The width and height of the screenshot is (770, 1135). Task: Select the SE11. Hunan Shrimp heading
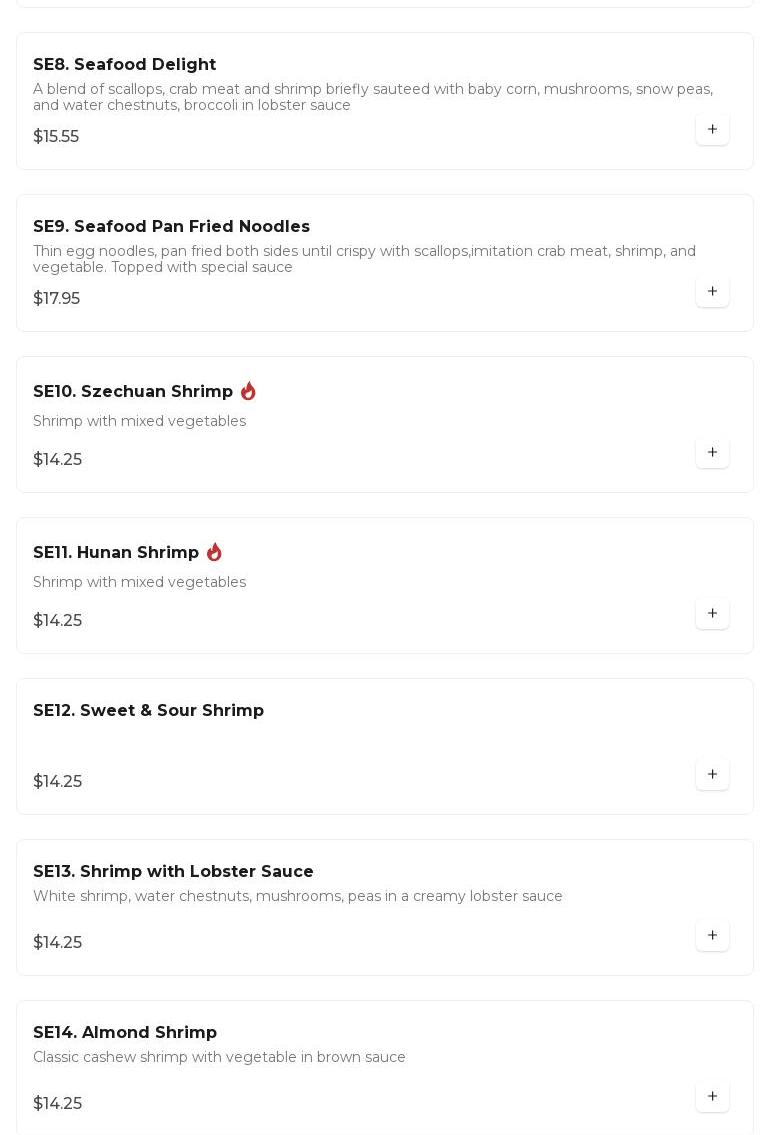[116, 553]
